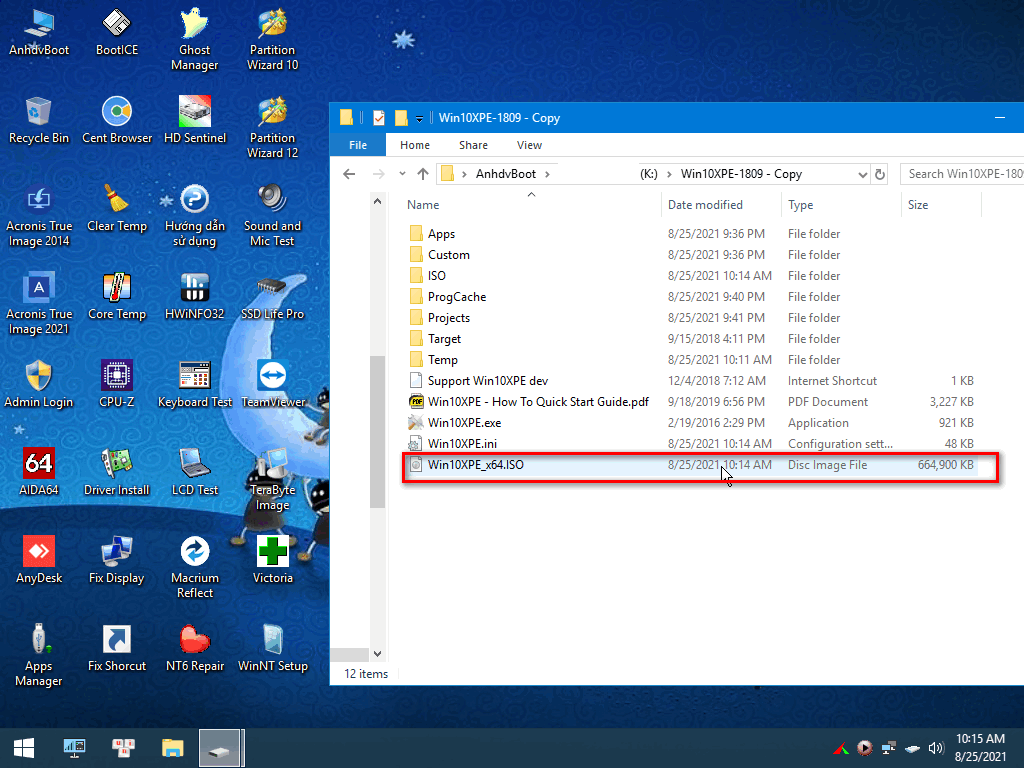Image resolution: width=1024 pixels, height=768 pixels.
Task: Open BootICE desktop shortcut
Action: tap(117, 33)
